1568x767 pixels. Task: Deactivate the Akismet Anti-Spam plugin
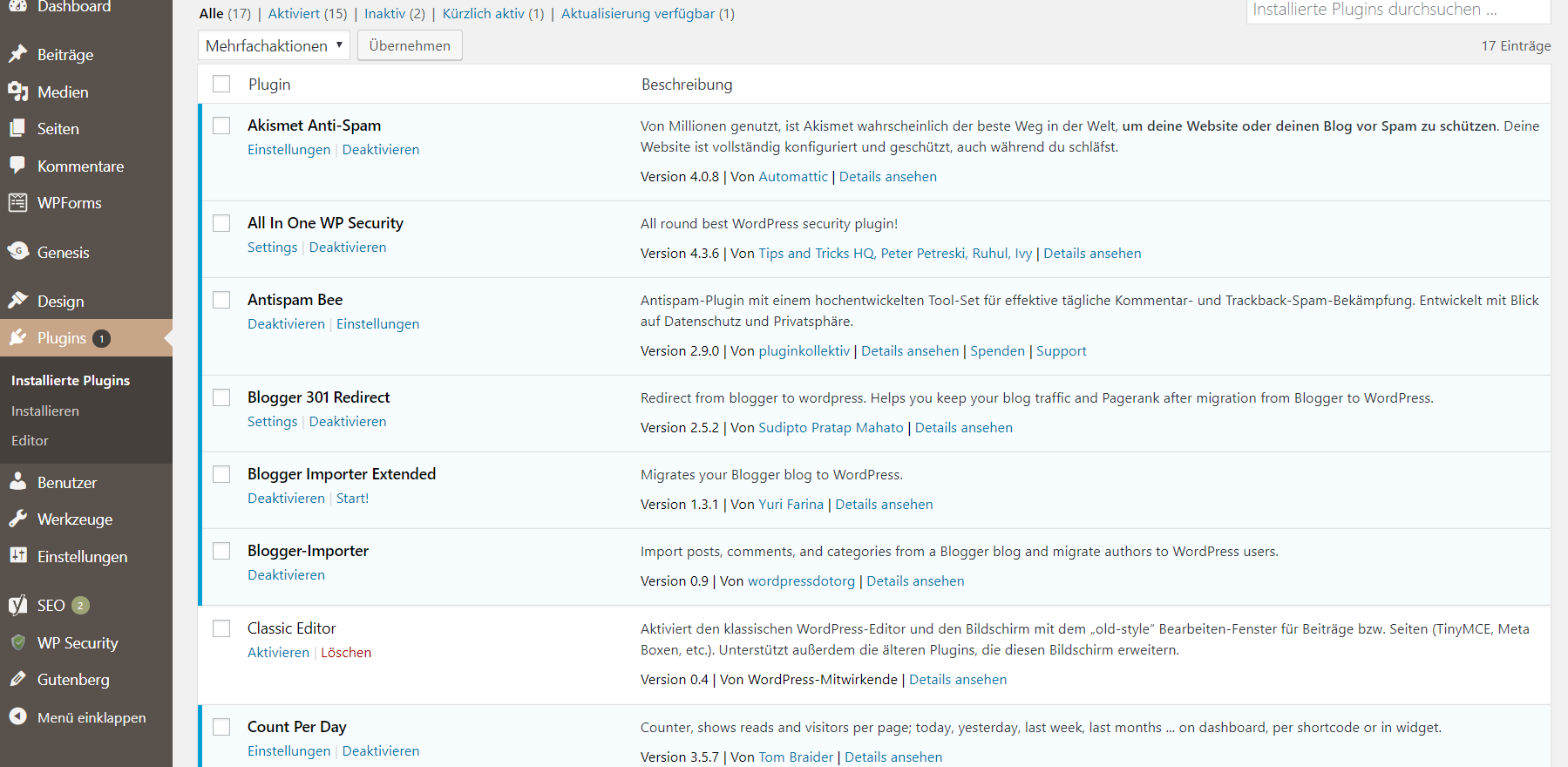coord(381,149)
